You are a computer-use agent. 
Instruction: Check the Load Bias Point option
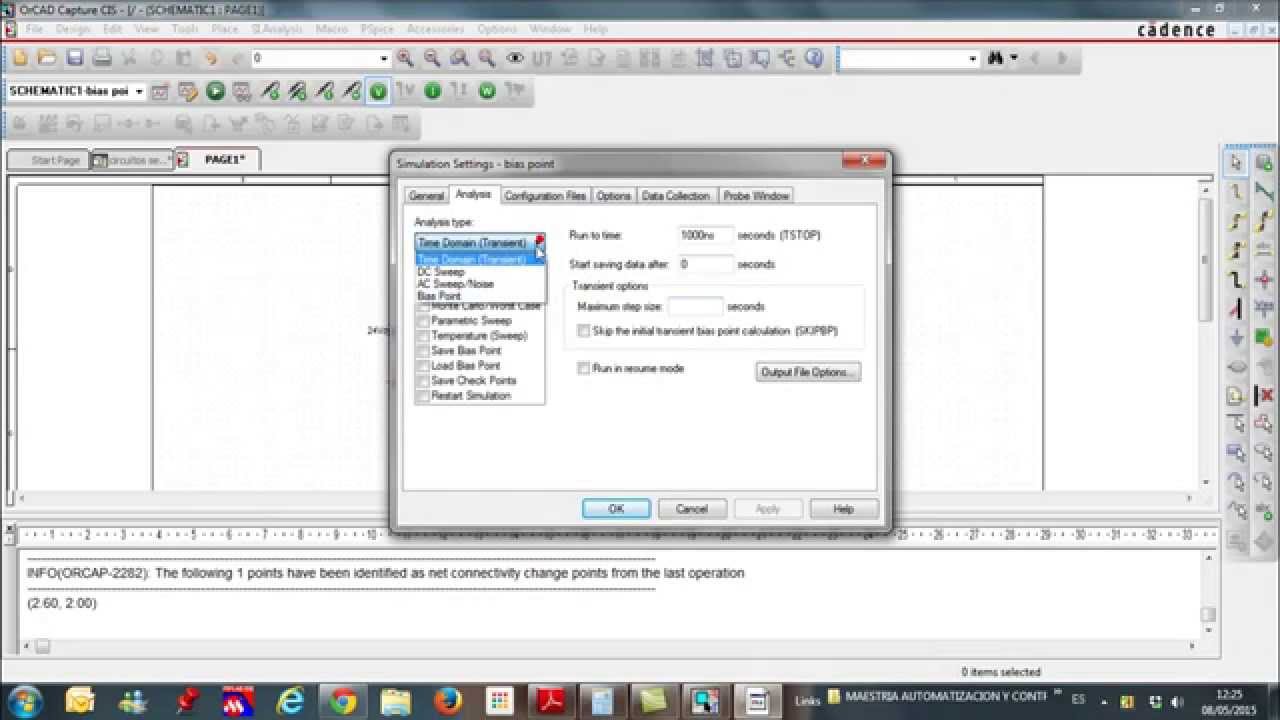click(423, 366)
